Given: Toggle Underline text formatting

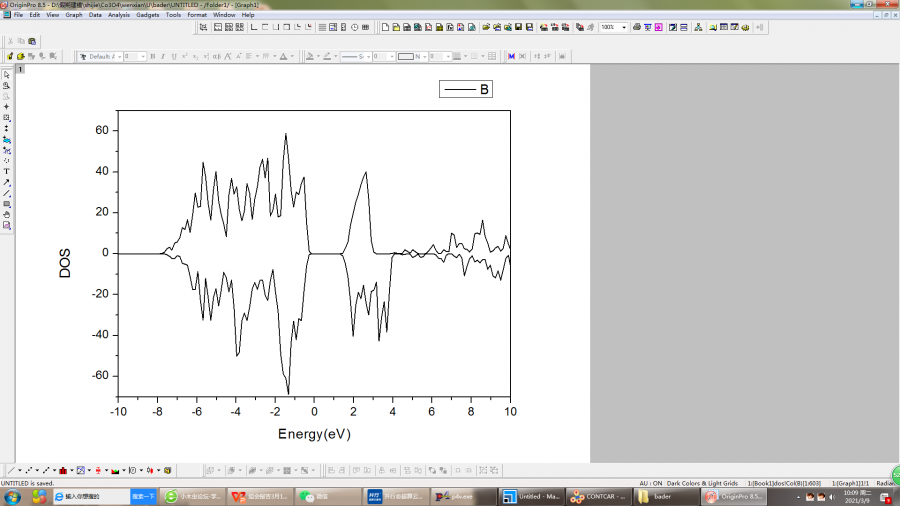Looking at the screenshot, I should tap(175, 57).
